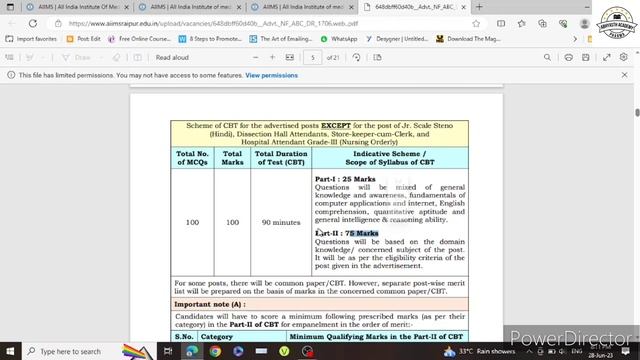Search within the PDF
The image size is (640, 360).
click(547, 58)
